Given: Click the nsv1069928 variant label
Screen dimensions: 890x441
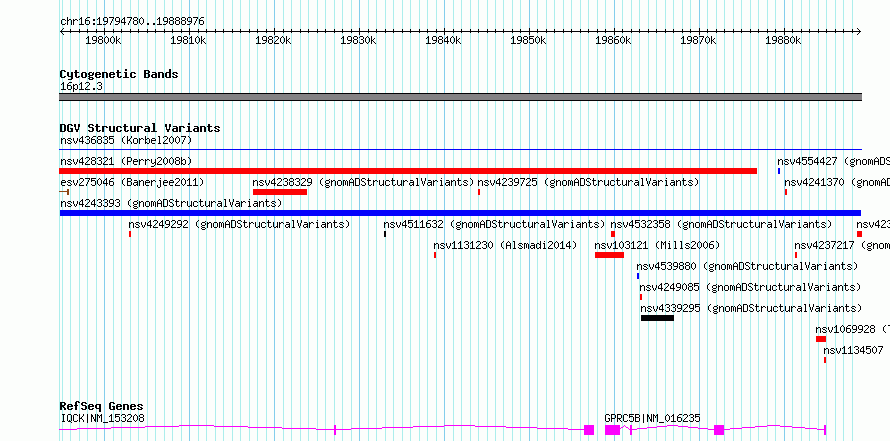Looking at the screenshot, I should point(853,329).
